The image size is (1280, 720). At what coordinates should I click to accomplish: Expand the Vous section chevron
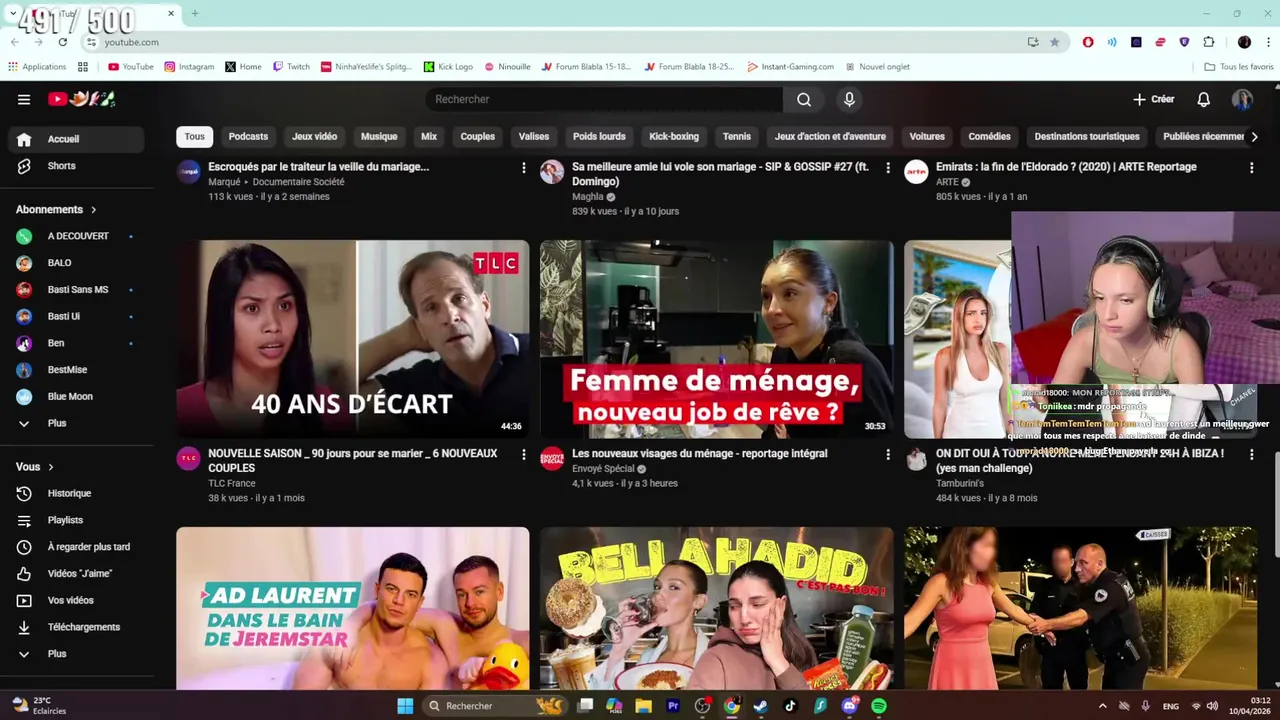point(51,467)
